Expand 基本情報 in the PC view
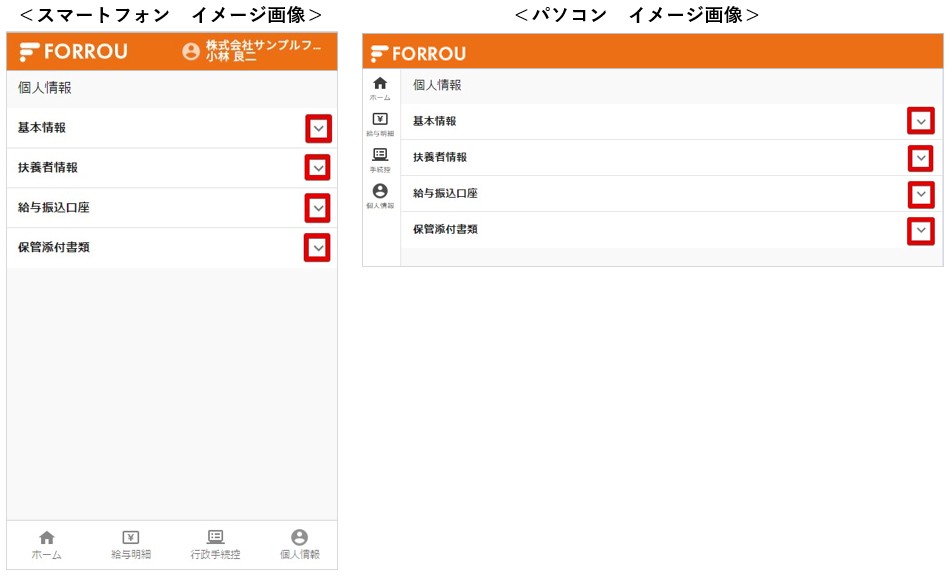Image resolution: width=952 pixels, height=577 pixels. 920,121
